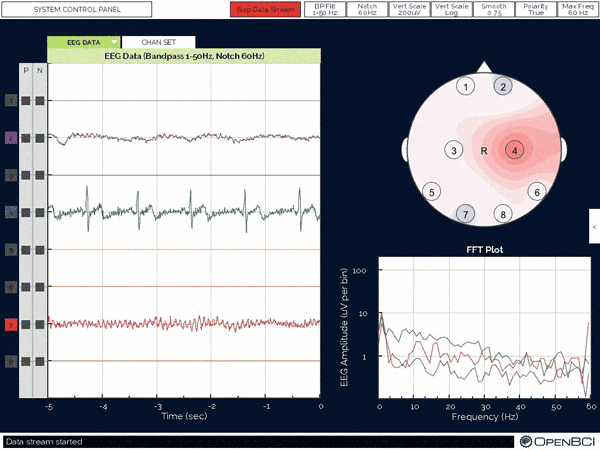Toggle channel 6 N impedance square
Viewport: 600px width, 450px height.
point(40,287)
